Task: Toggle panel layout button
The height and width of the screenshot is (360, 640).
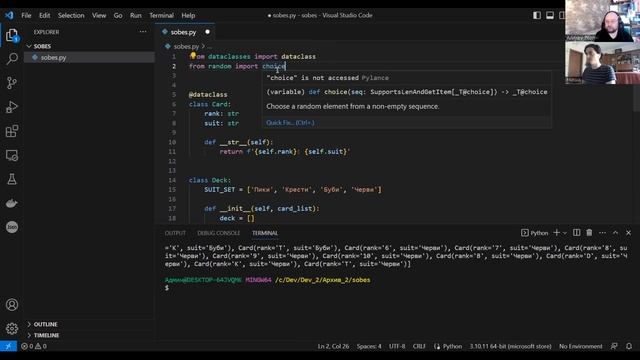Action: point(550,16)
